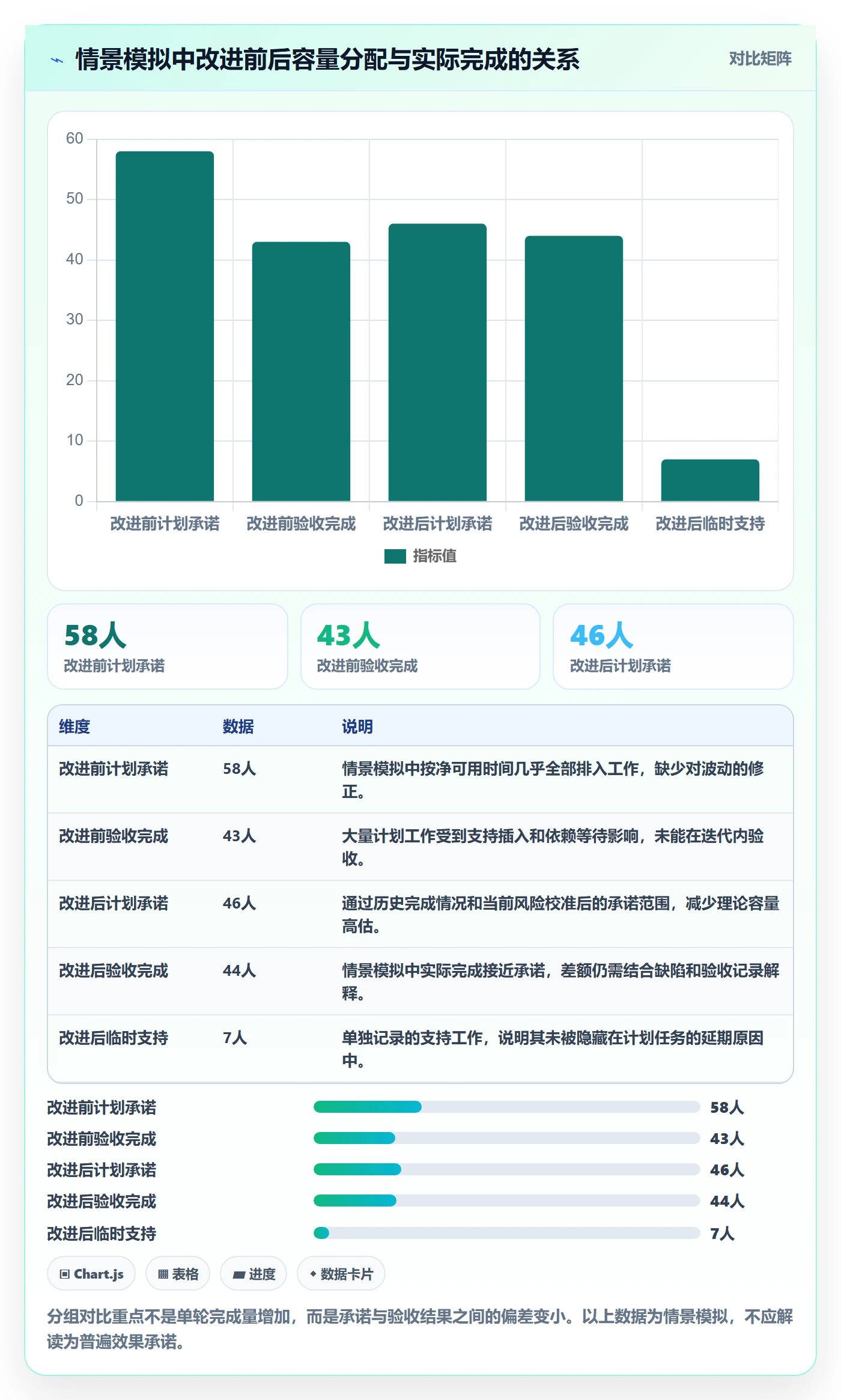Screen dimensions: 841x1400
Task: Click the description text for 改进后临时支持 row
Action: [553, 1049]
